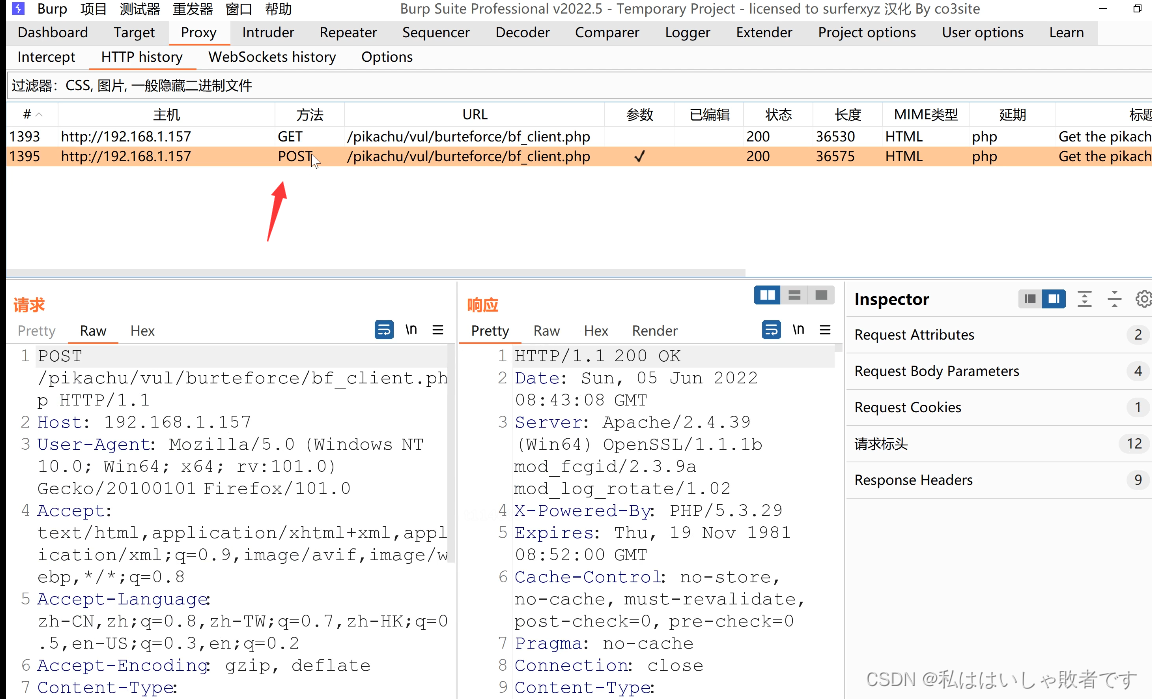The height and width of the screenshot is (699, 1152).
Task: Select request Pretty view tab
Action: pos(37,331)
